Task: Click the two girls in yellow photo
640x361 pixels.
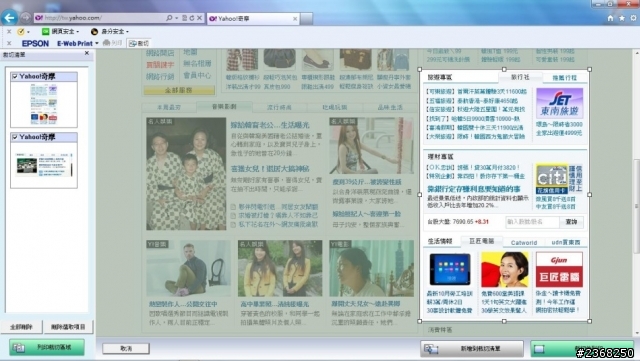Action: point(280,268)
